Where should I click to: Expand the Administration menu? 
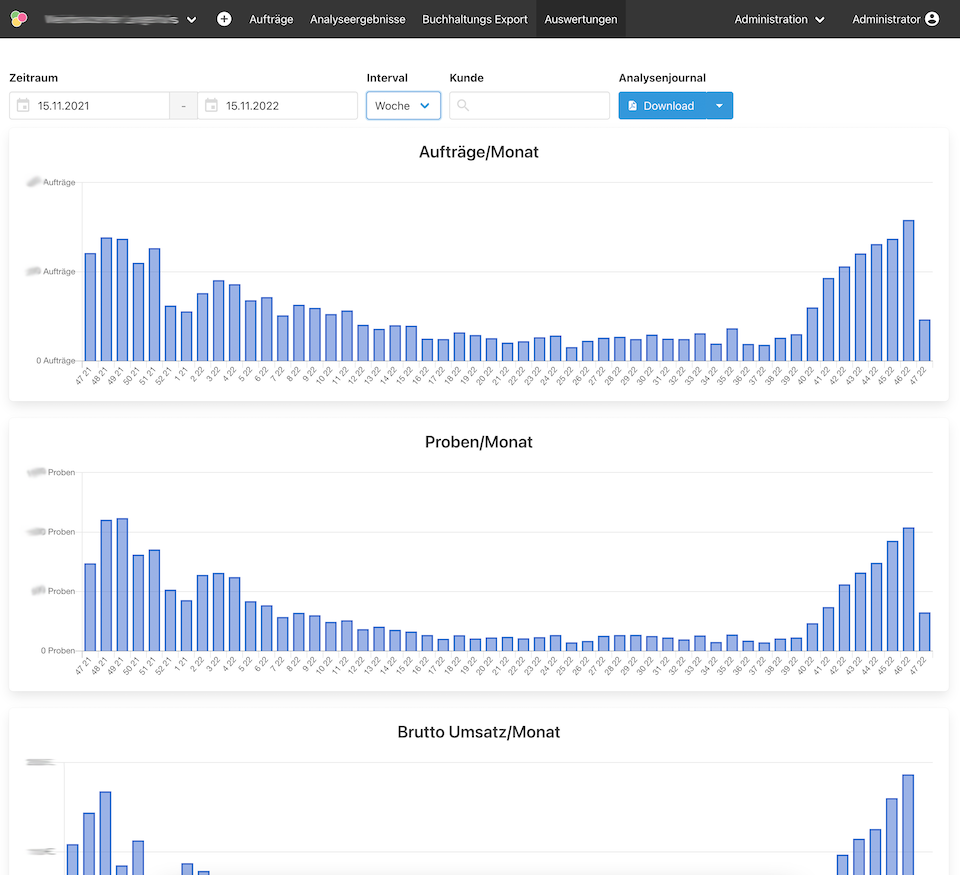(x=779, y=20)
